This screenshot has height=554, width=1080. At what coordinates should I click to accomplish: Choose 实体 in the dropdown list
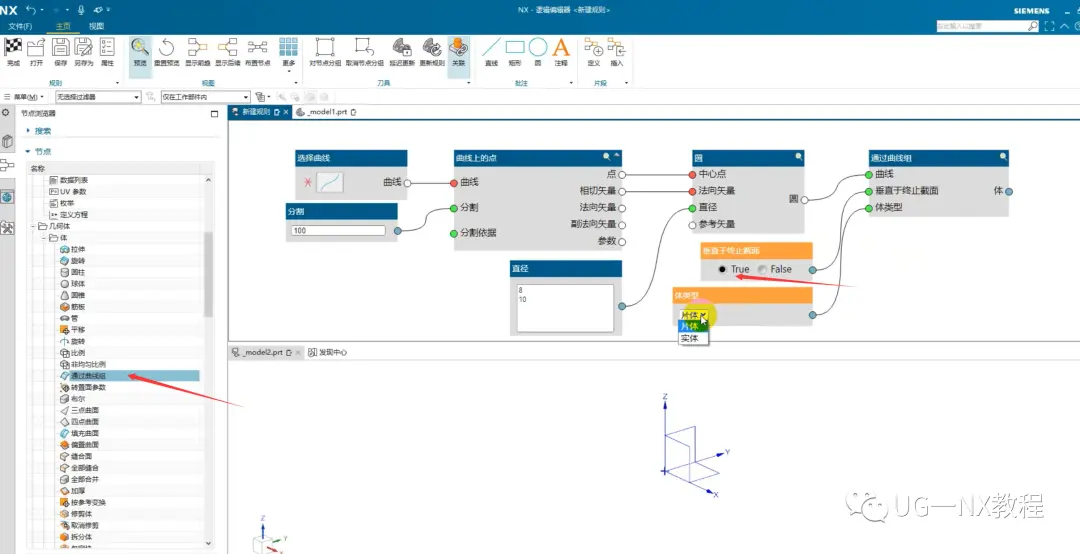(x=693, y=338)
